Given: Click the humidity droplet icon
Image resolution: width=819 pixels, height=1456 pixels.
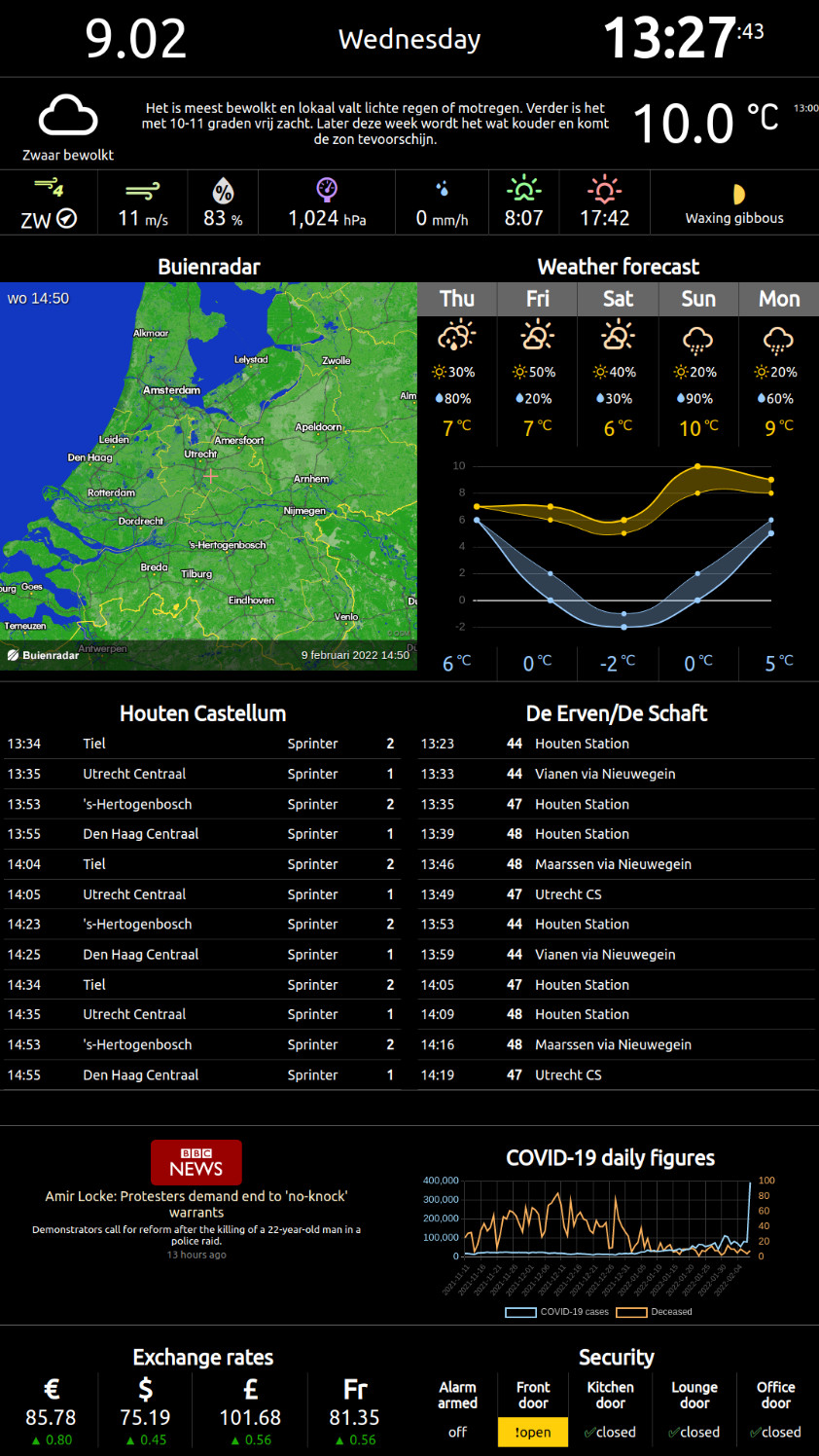Looking at the screenshot, I should [223, 190].
